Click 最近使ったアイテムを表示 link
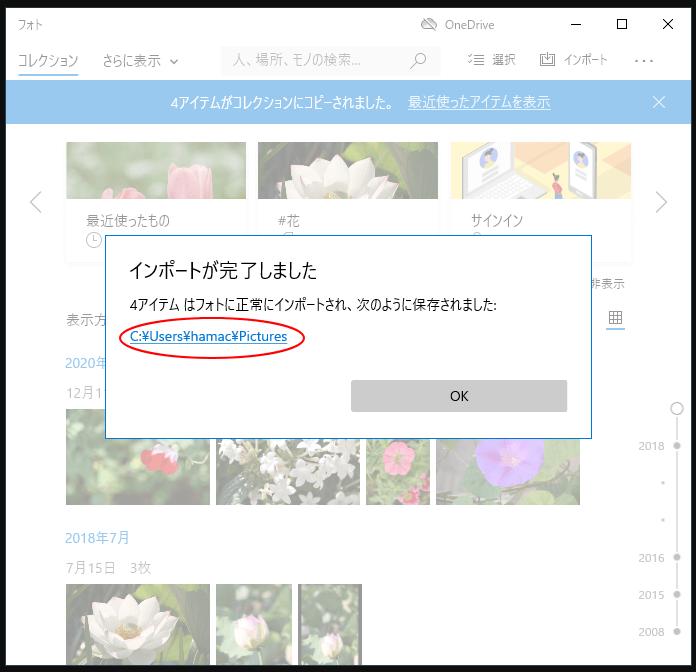The height and width of the screenshot is (672, 696). coord(479,103)
